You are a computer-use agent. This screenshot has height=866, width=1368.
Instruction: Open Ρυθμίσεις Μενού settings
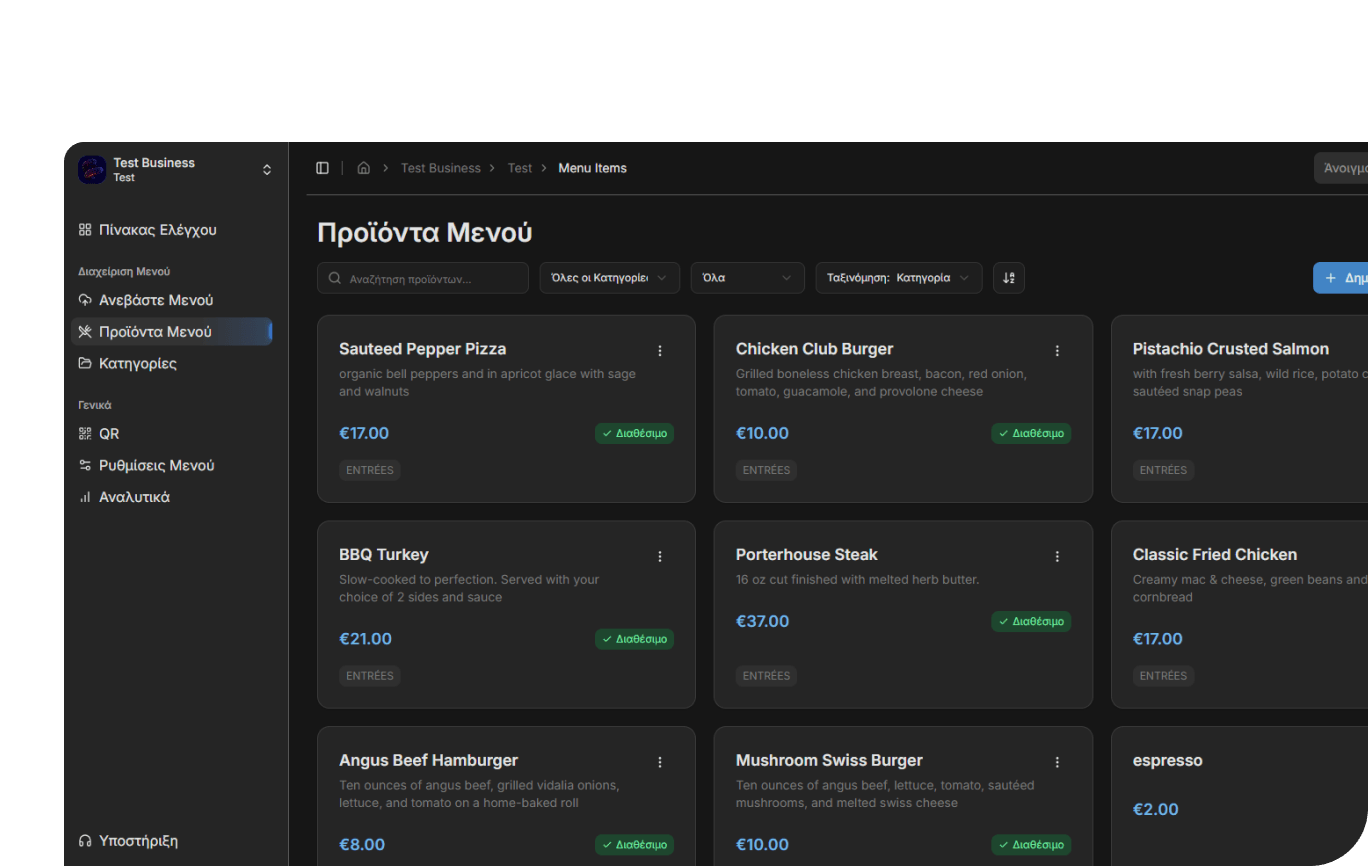(x=172, y=465)
